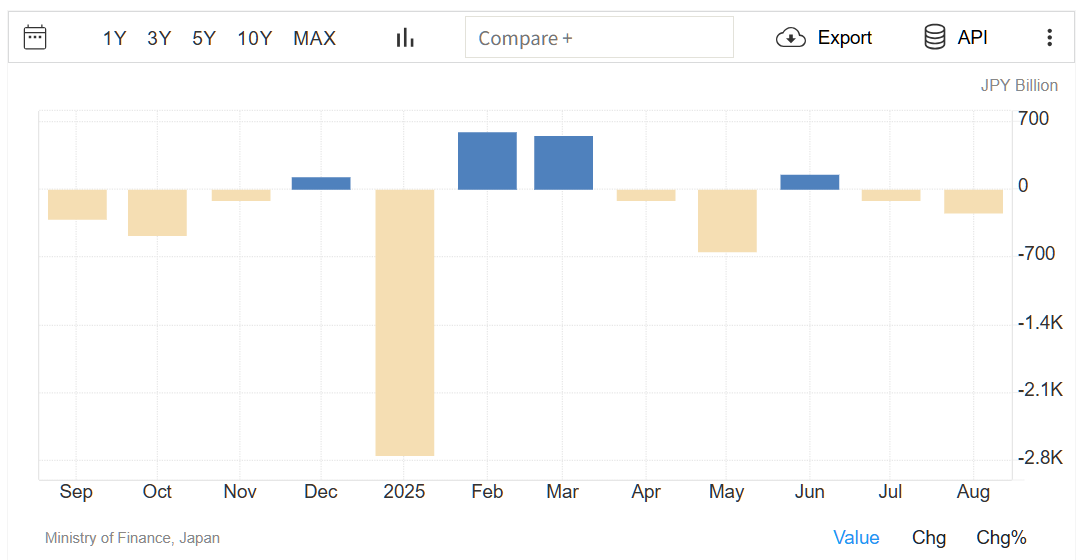This screenshot has height=560, width=1088.
Task: Open the three-dot more options menu
Action: [x=1049, y=38]
